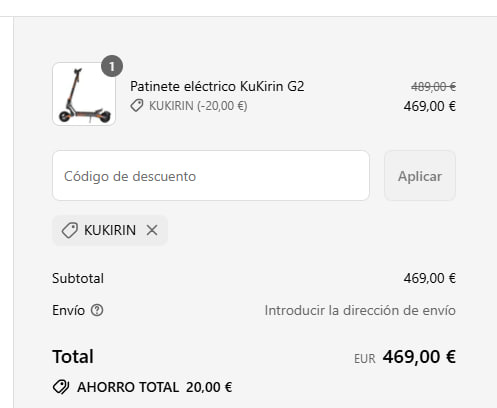The image size is (497, 408).
Task: Click the product name Patinete eléctrico KuKirin G2
Action: click(x=217, y=86)
